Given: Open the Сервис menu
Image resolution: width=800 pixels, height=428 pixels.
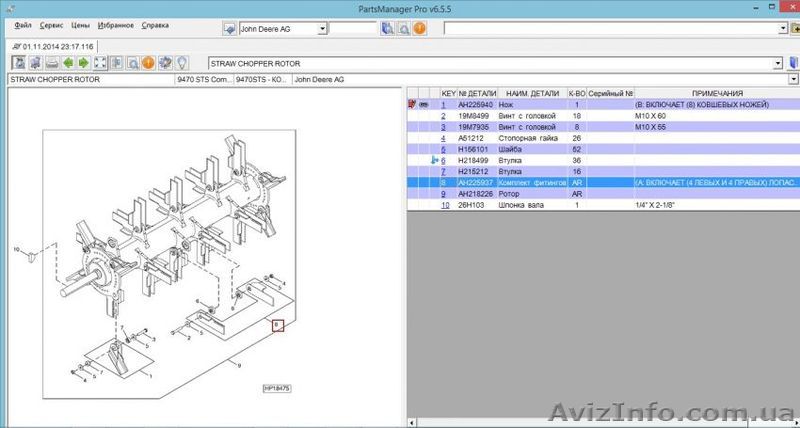Looking at the screenshot, I should tap(50, 25).
